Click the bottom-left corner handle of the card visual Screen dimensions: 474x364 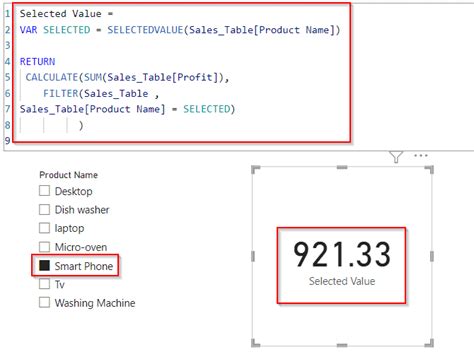(x=255, y=343)
